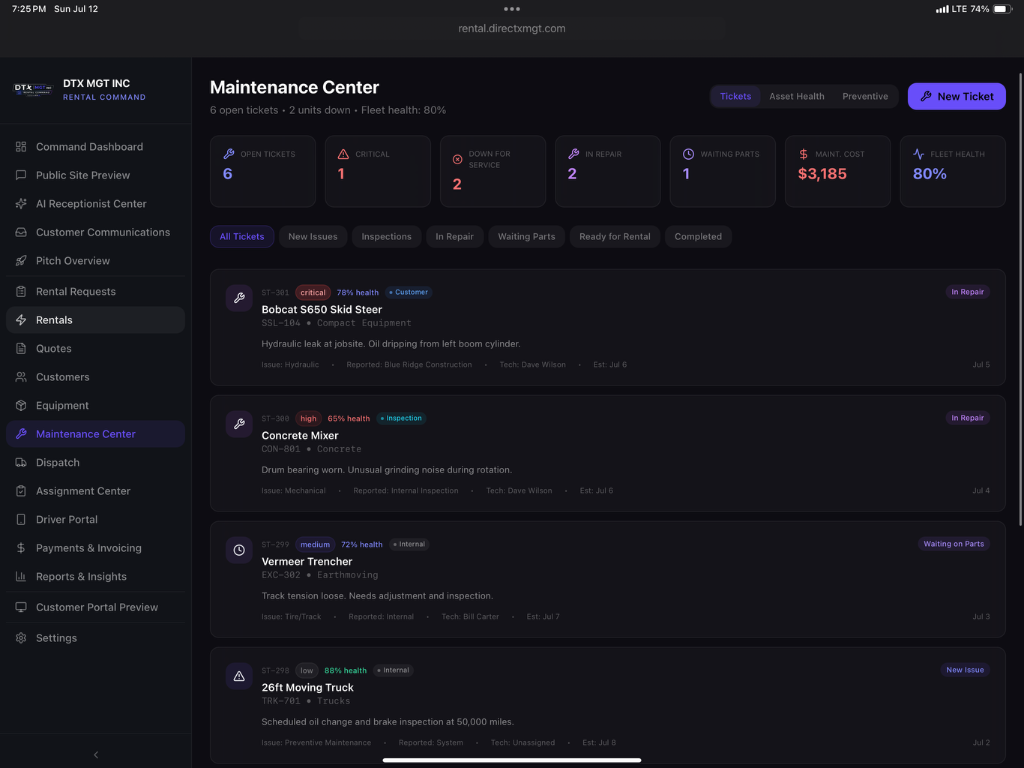This screenshot has width=1024, height=768.
Task: Open the Driver Portal page
Action: click(x=95, y=520)
